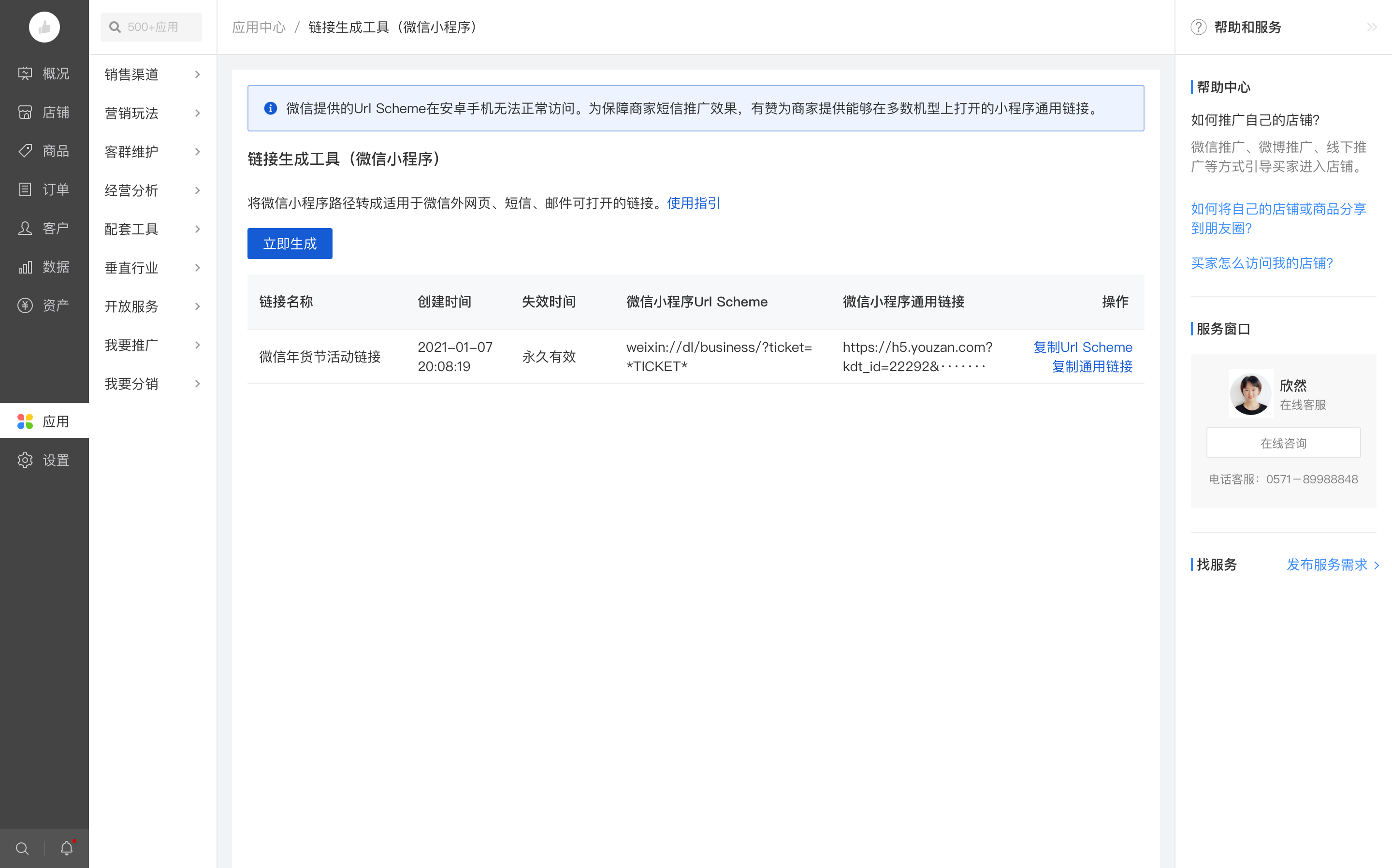Open the 店铺 shop icon
The width and height of the screenshot is (1392, 868).
(25, 112)
